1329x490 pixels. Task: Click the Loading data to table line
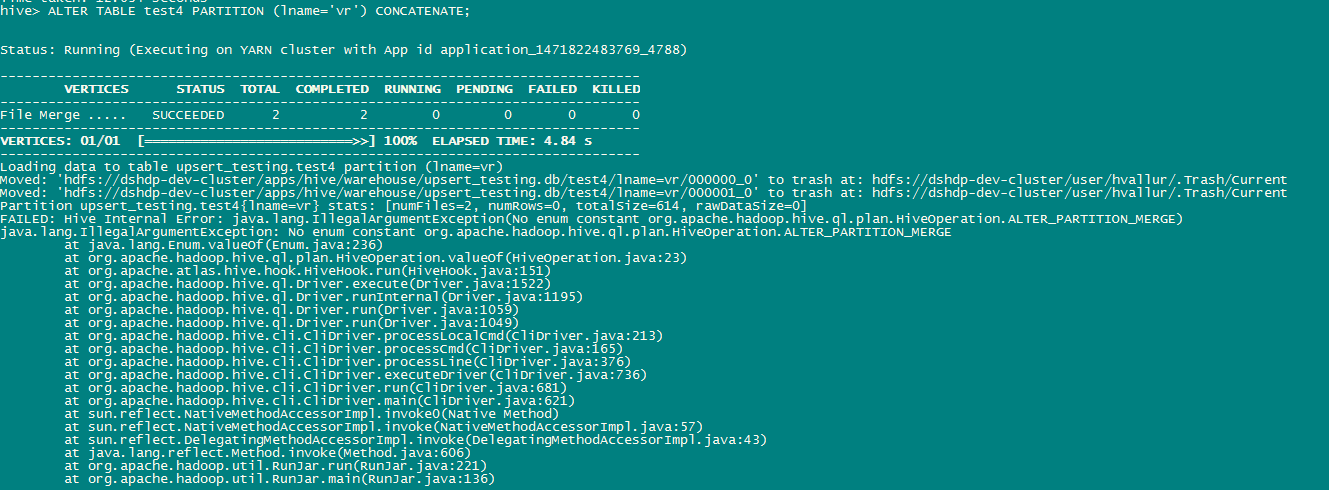tap(250, 166)
